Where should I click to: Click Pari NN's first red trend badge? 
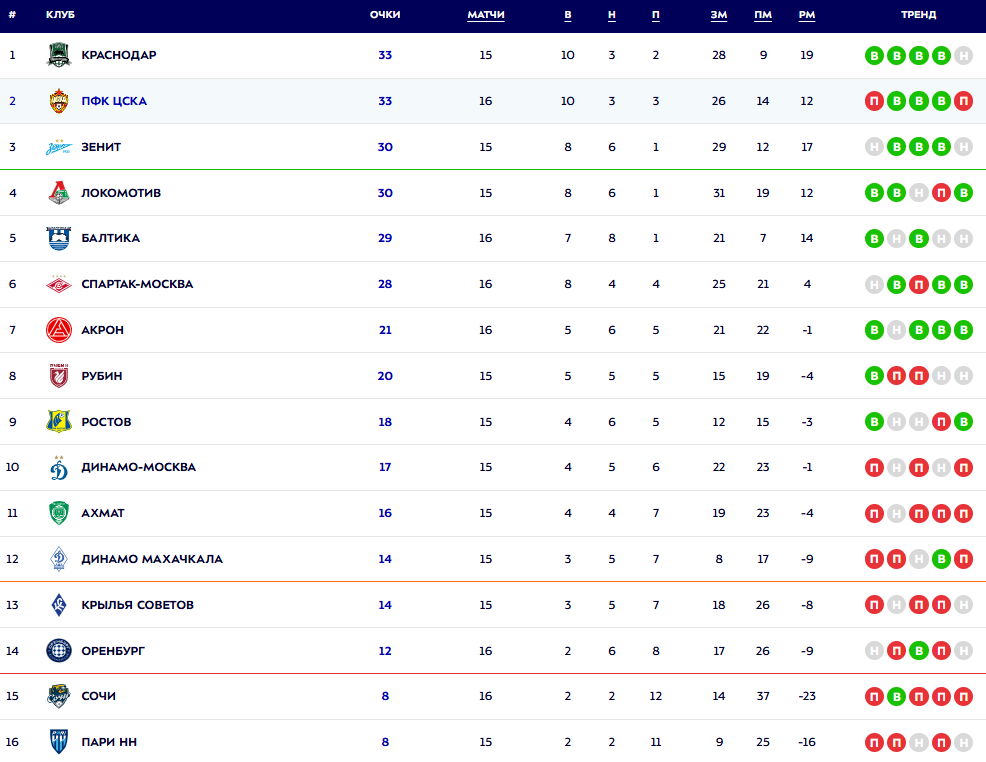click(875, 742)
